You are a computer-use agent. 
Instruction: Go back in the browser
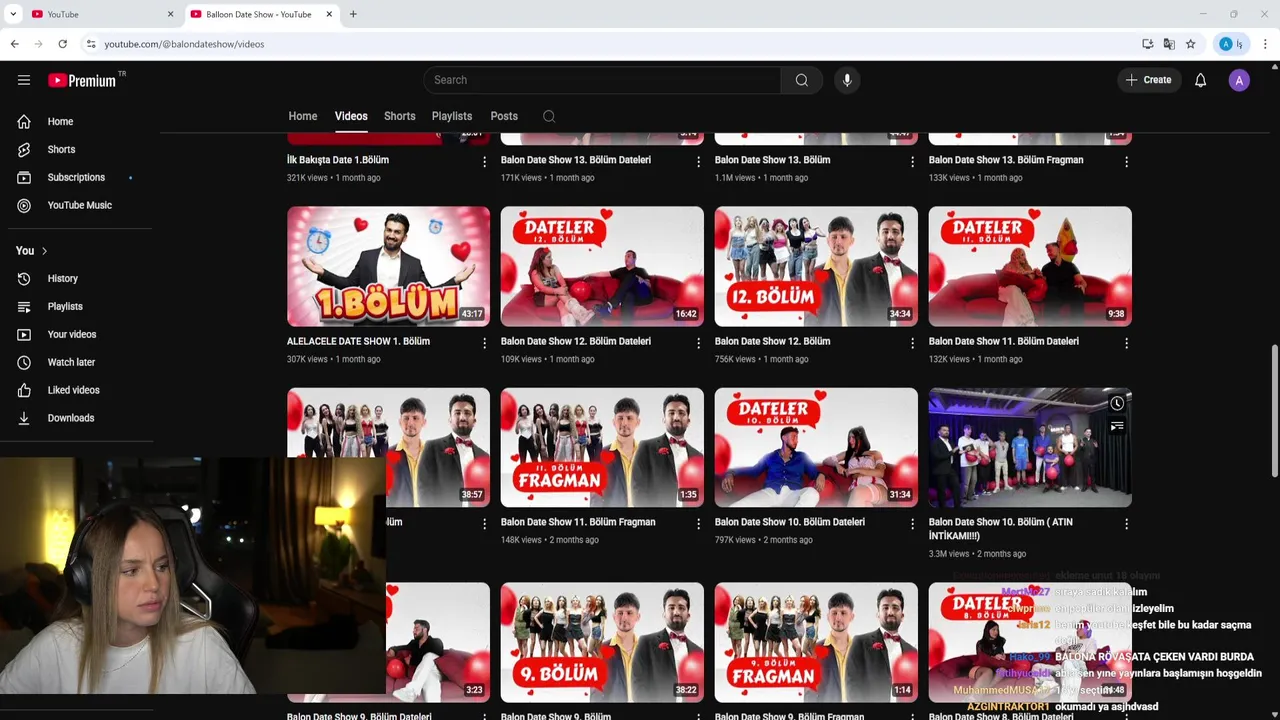[14, 44]
